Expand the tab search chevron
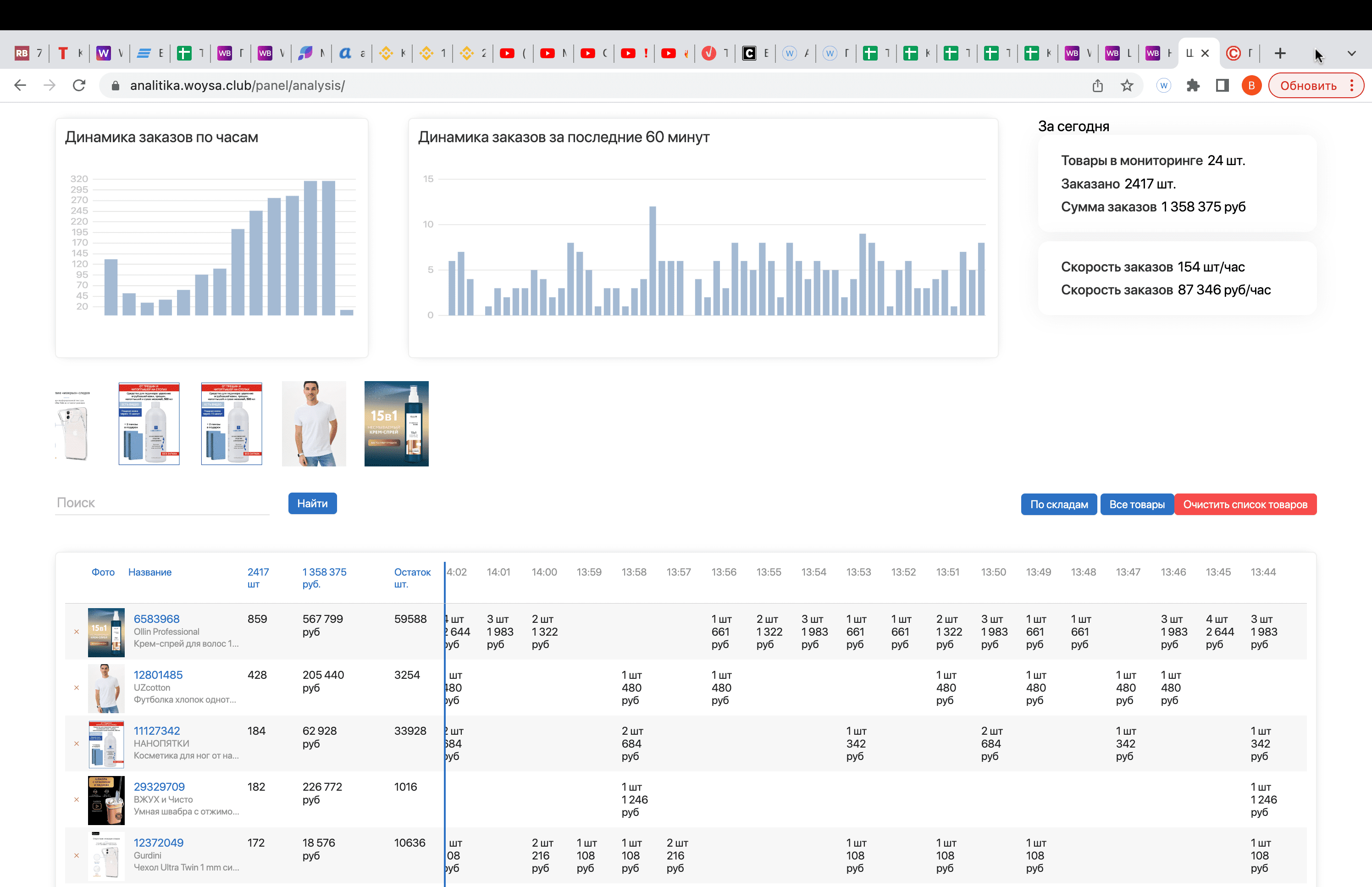Screen dimensions: 1372x887 pyautogui.click(x=1351, y=53)
